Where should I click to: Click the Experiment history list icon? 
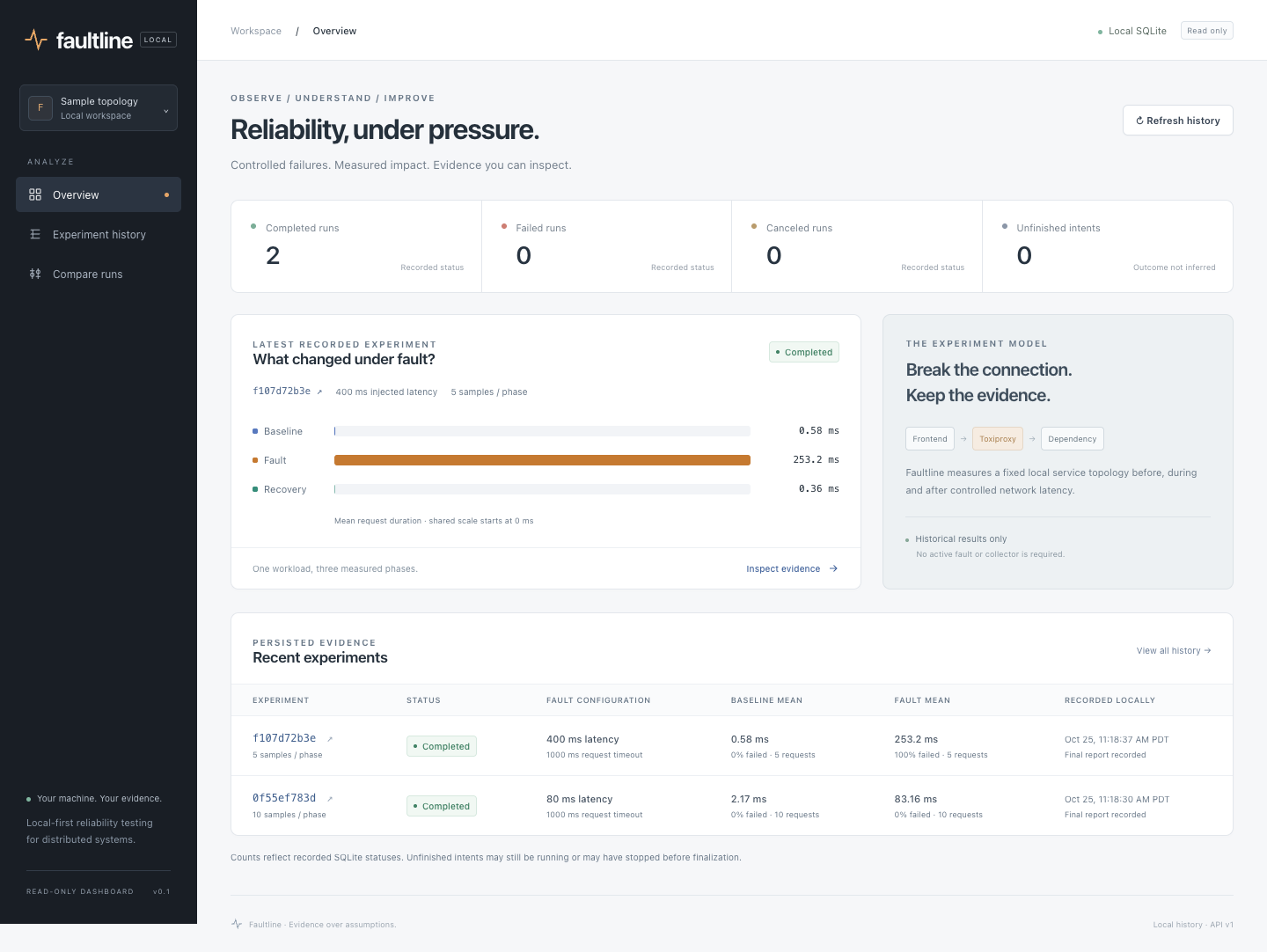35,234
